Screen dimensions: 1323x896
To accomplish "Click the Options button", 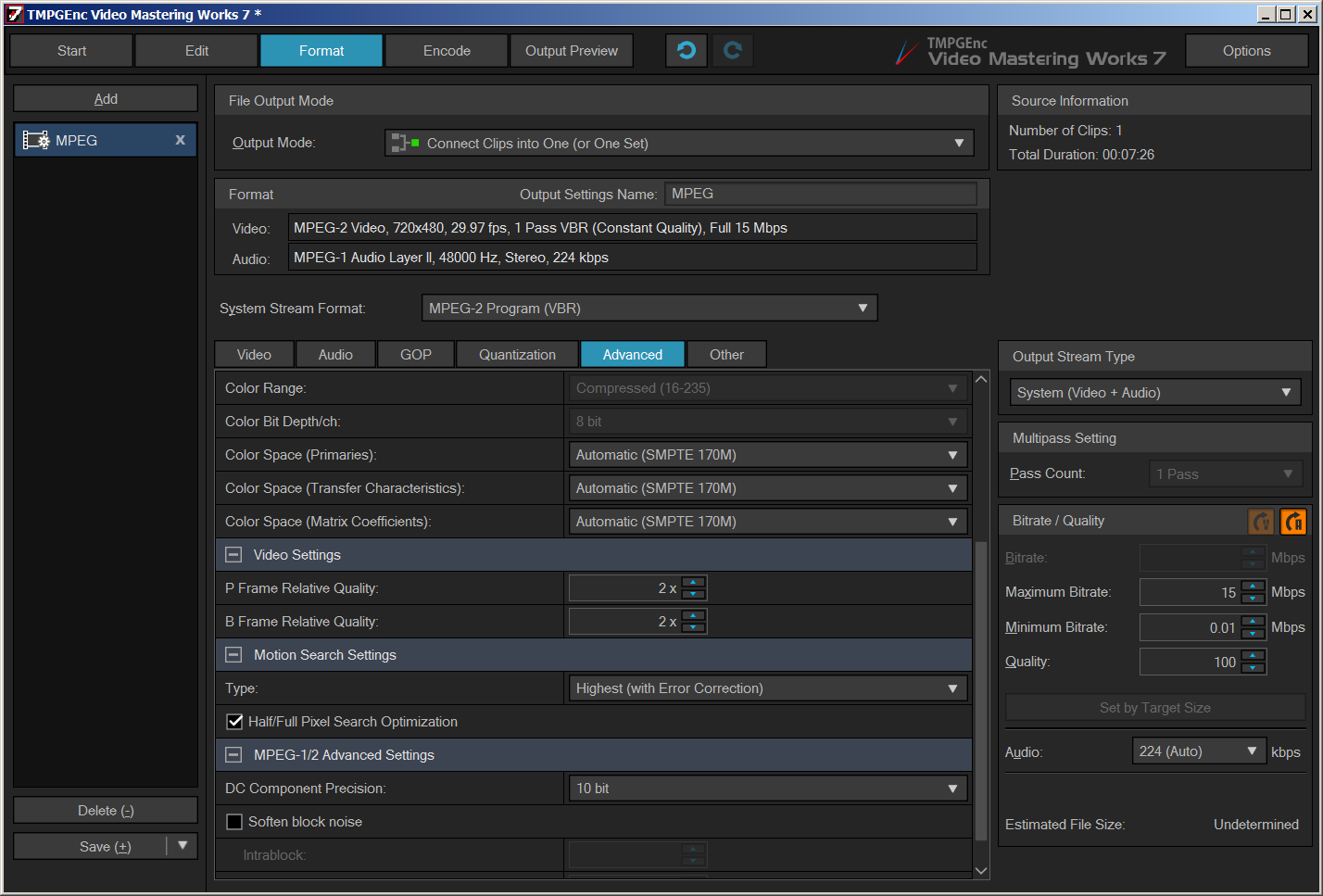I will click(x=1246, y=51).
